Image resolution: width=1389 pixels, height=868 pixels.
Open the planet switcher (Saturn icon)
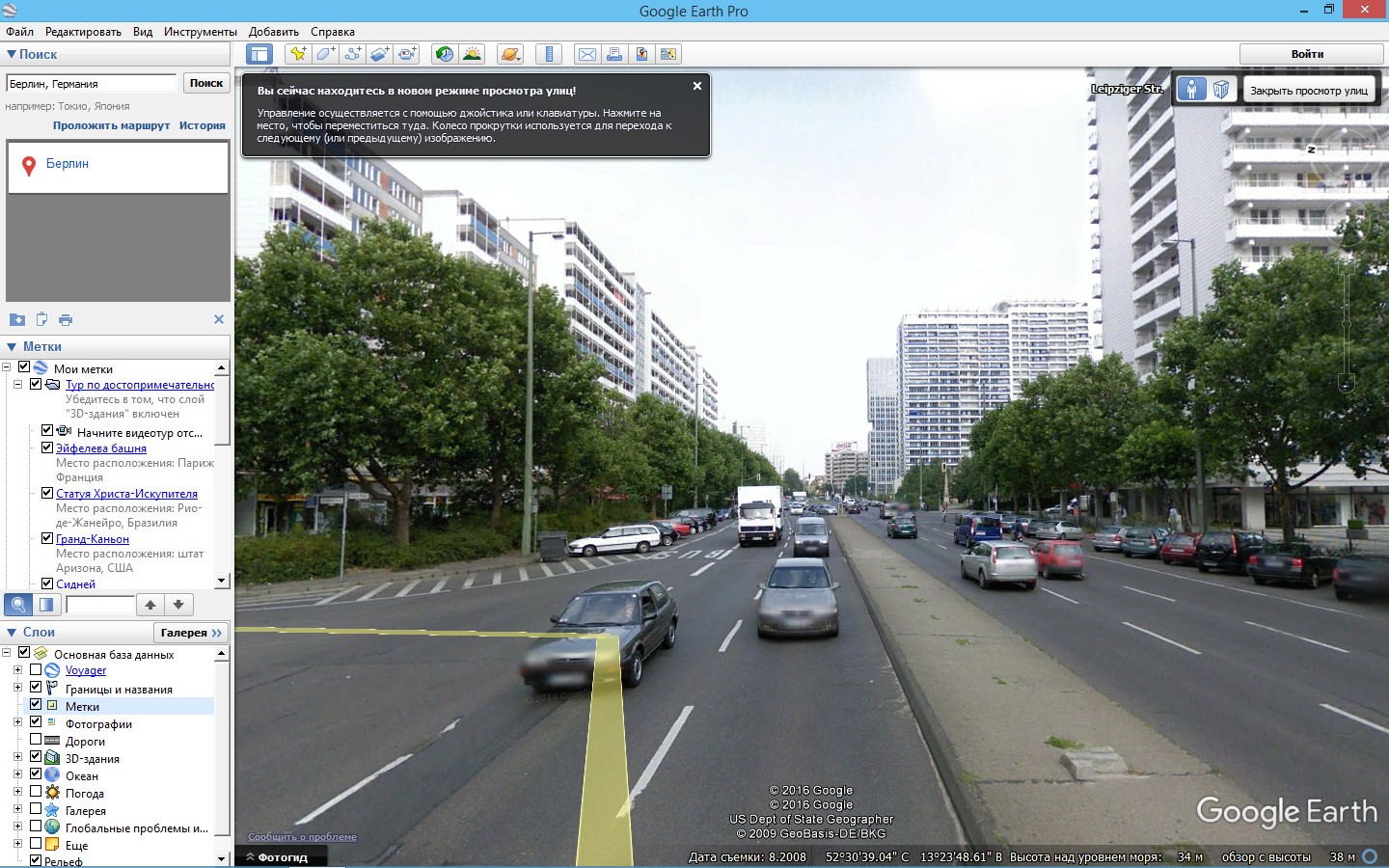click(510, 54)
